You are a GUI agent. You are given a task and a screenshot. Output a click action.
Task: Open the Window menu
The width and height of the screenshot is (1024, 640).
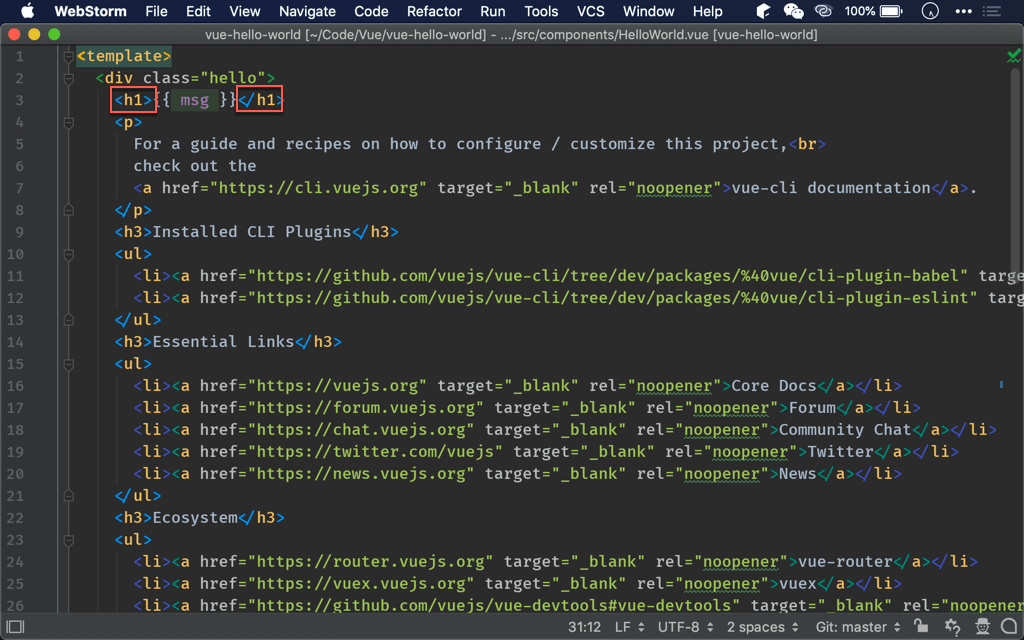coord(648,11)
